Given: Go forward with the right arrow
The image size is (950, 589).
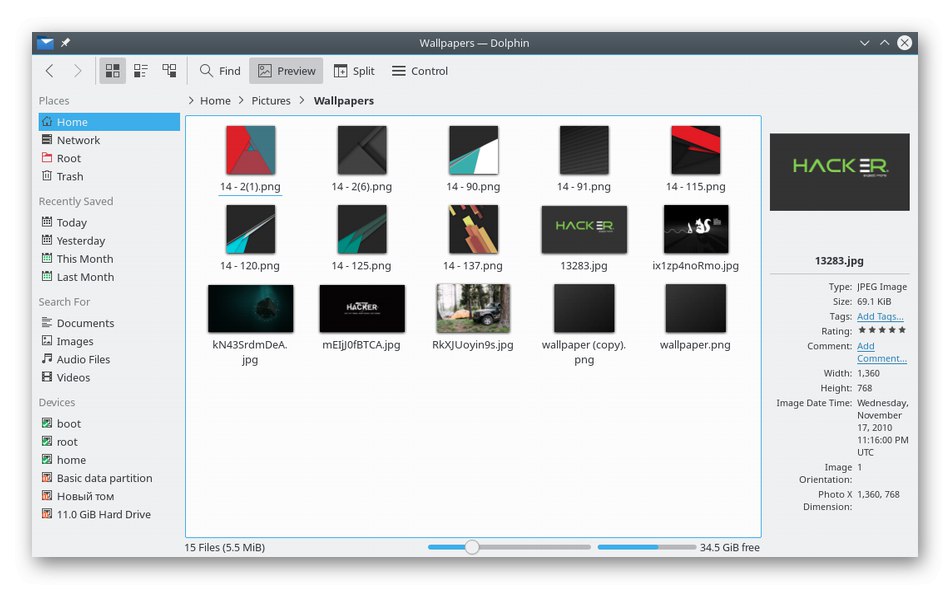Looking at the screenshot, I should point(78,71).
